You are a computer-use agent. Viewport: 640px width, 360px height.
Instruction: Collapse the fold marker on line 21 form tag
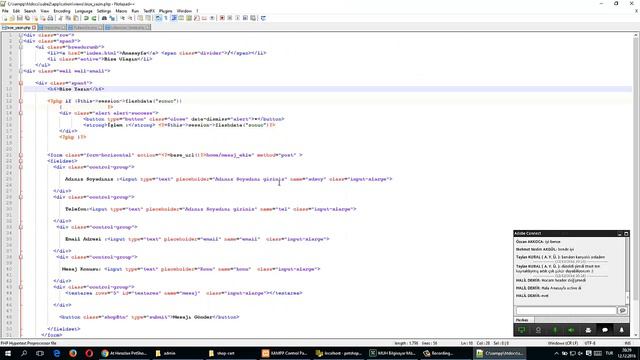point(20,155)
